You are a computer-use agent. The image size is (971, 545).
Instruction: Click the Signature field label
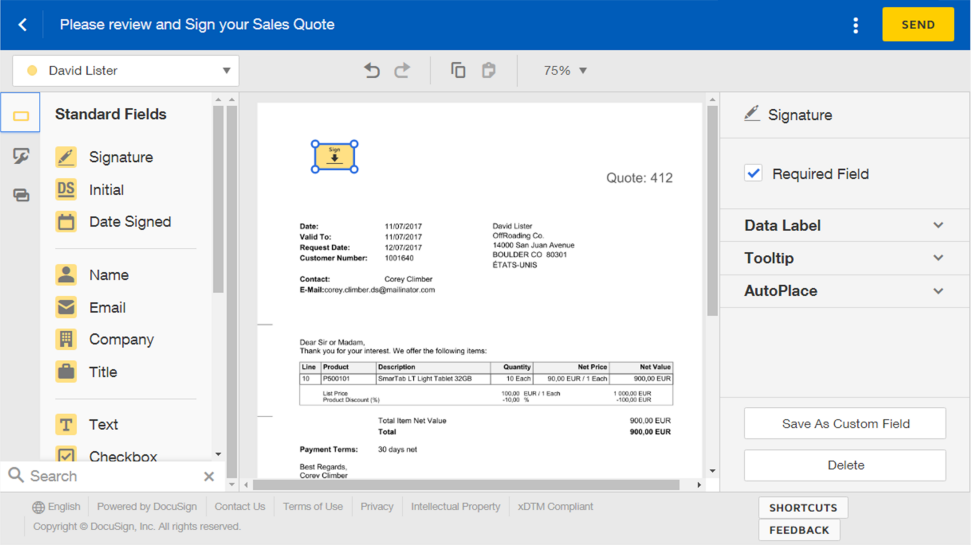[x=121, y=157]
